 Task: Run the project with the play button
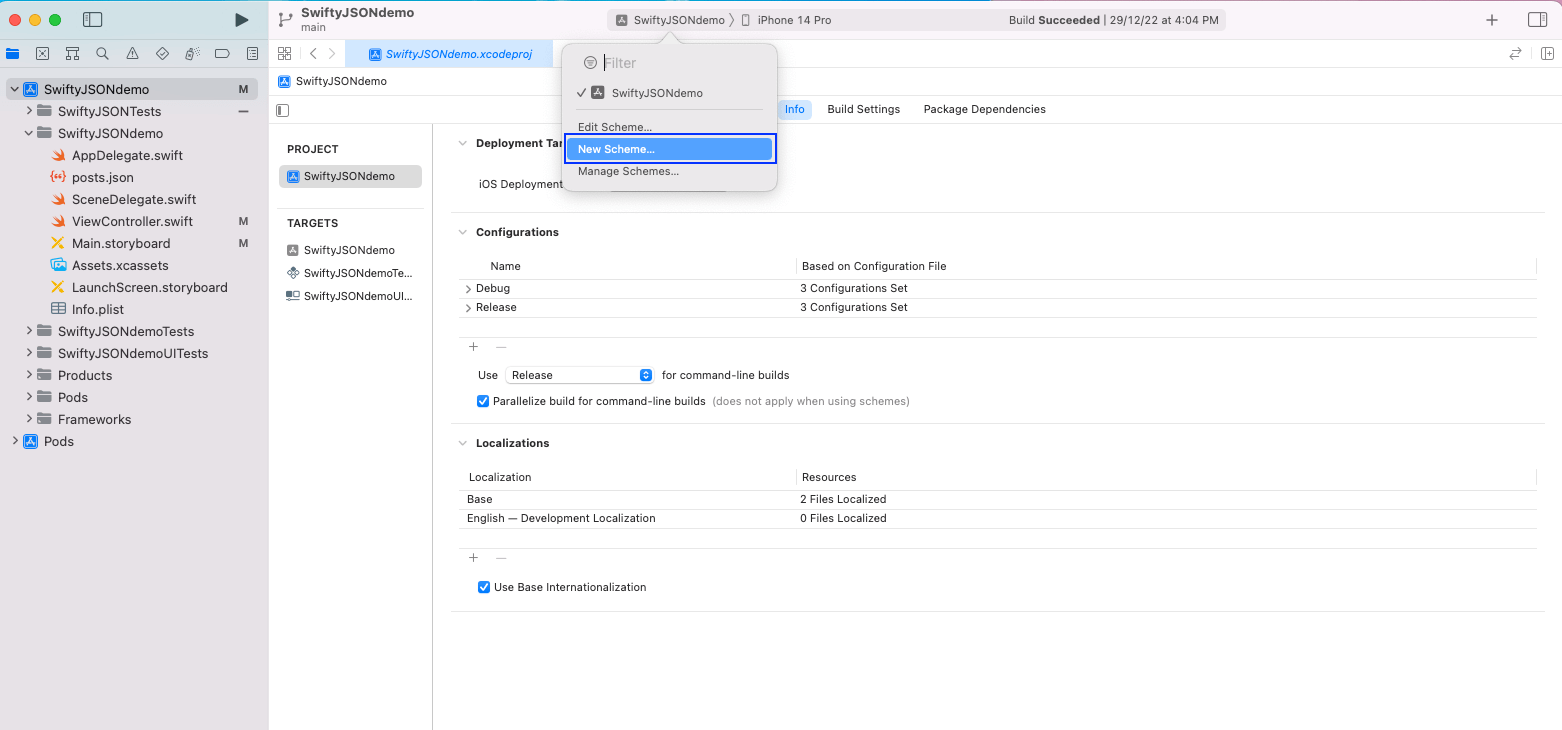[241, 20]
